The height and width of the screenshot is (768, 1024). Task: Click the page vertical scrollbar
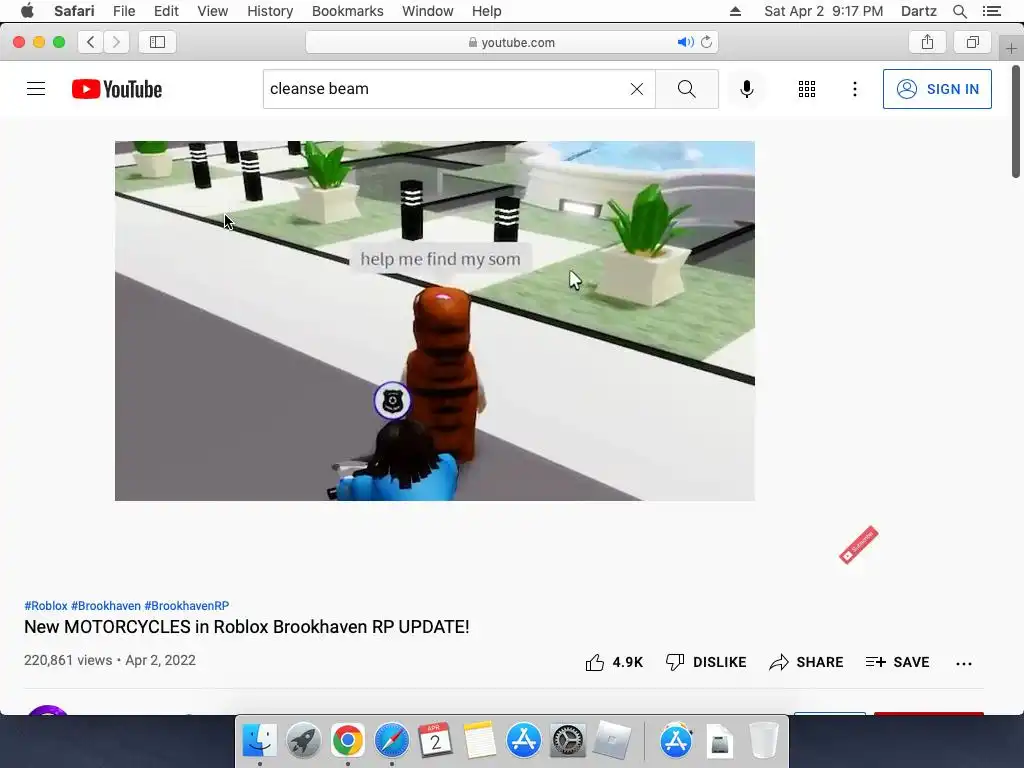click(x=1016, y=121)
